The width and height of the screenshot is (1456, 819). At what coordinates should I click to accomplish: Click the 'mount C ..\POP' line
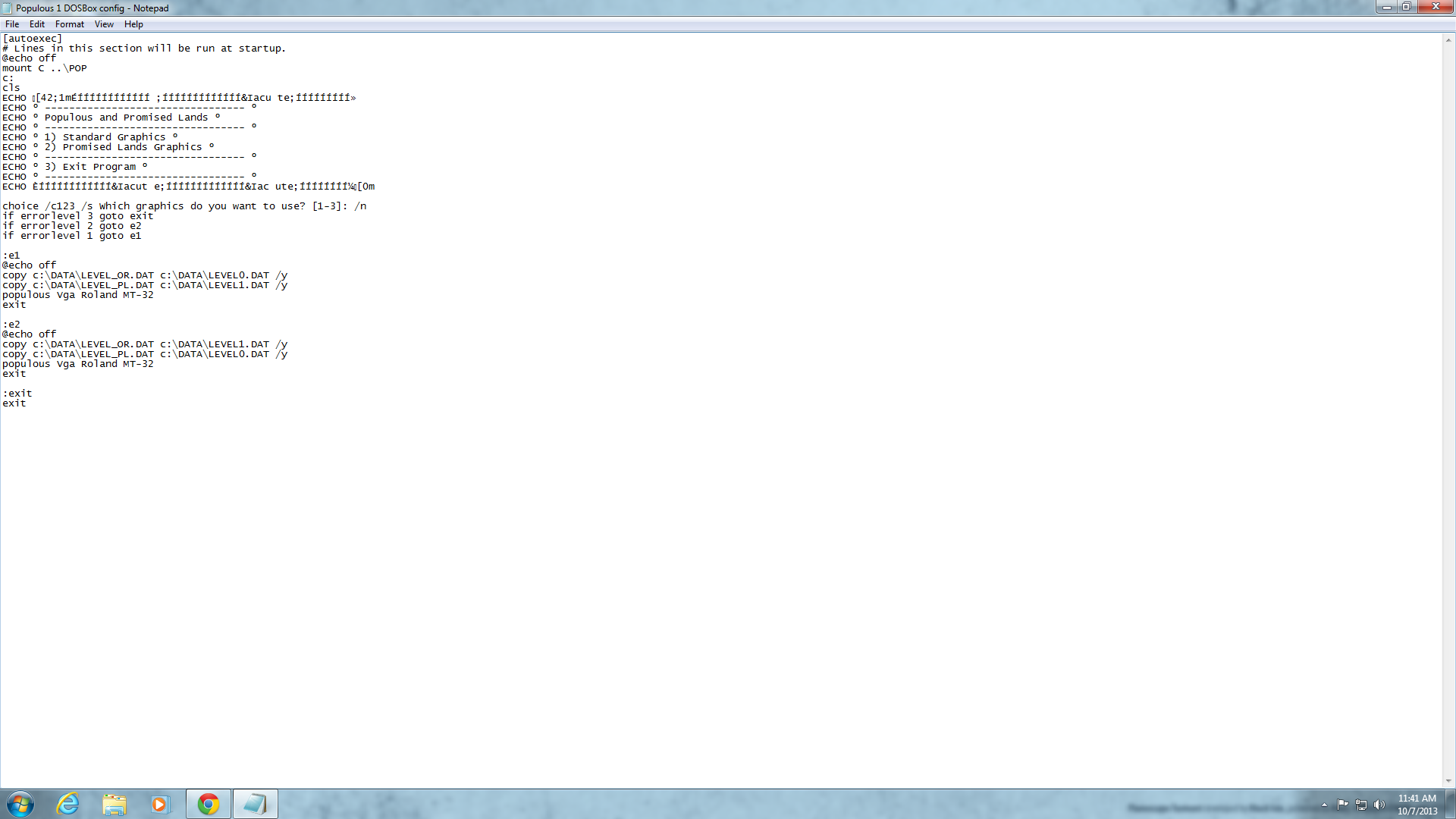point(45,68)
